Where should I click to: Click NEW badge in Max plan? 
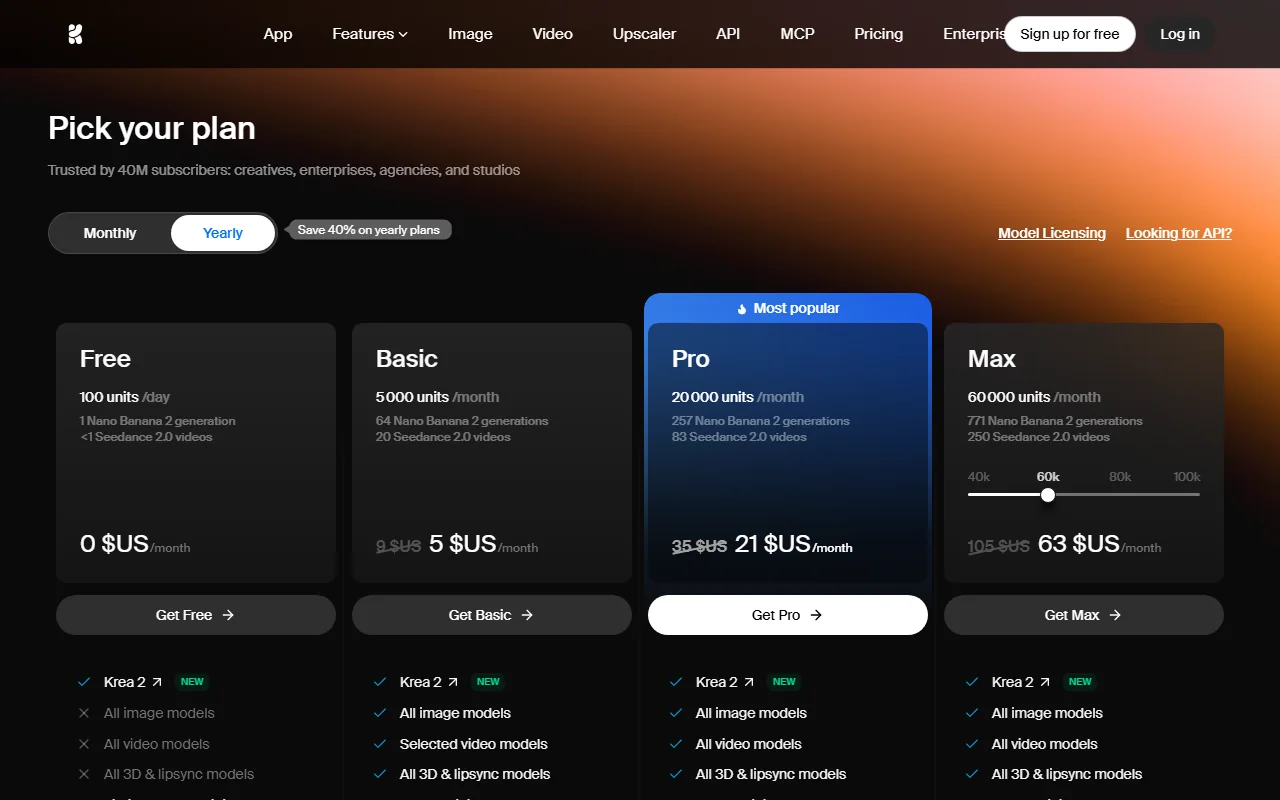1080,682
